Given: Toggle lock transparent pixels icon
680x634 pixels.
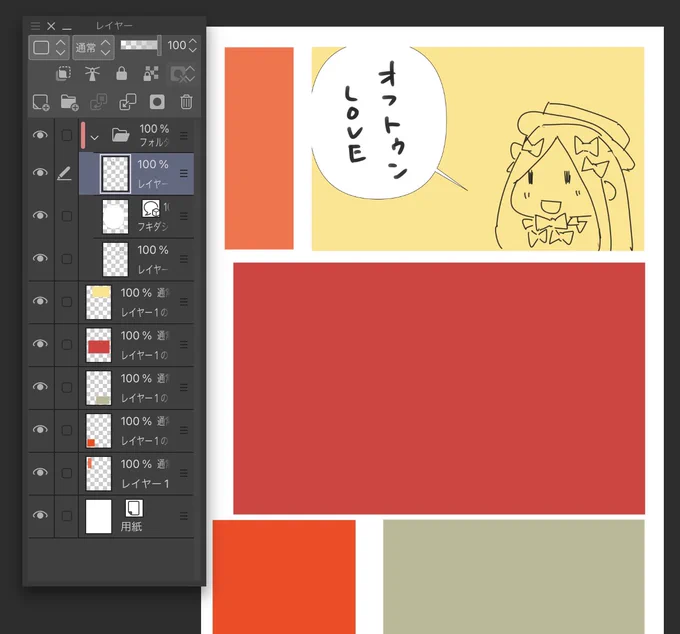Looking at the screenshot, I should pos(151,73).
